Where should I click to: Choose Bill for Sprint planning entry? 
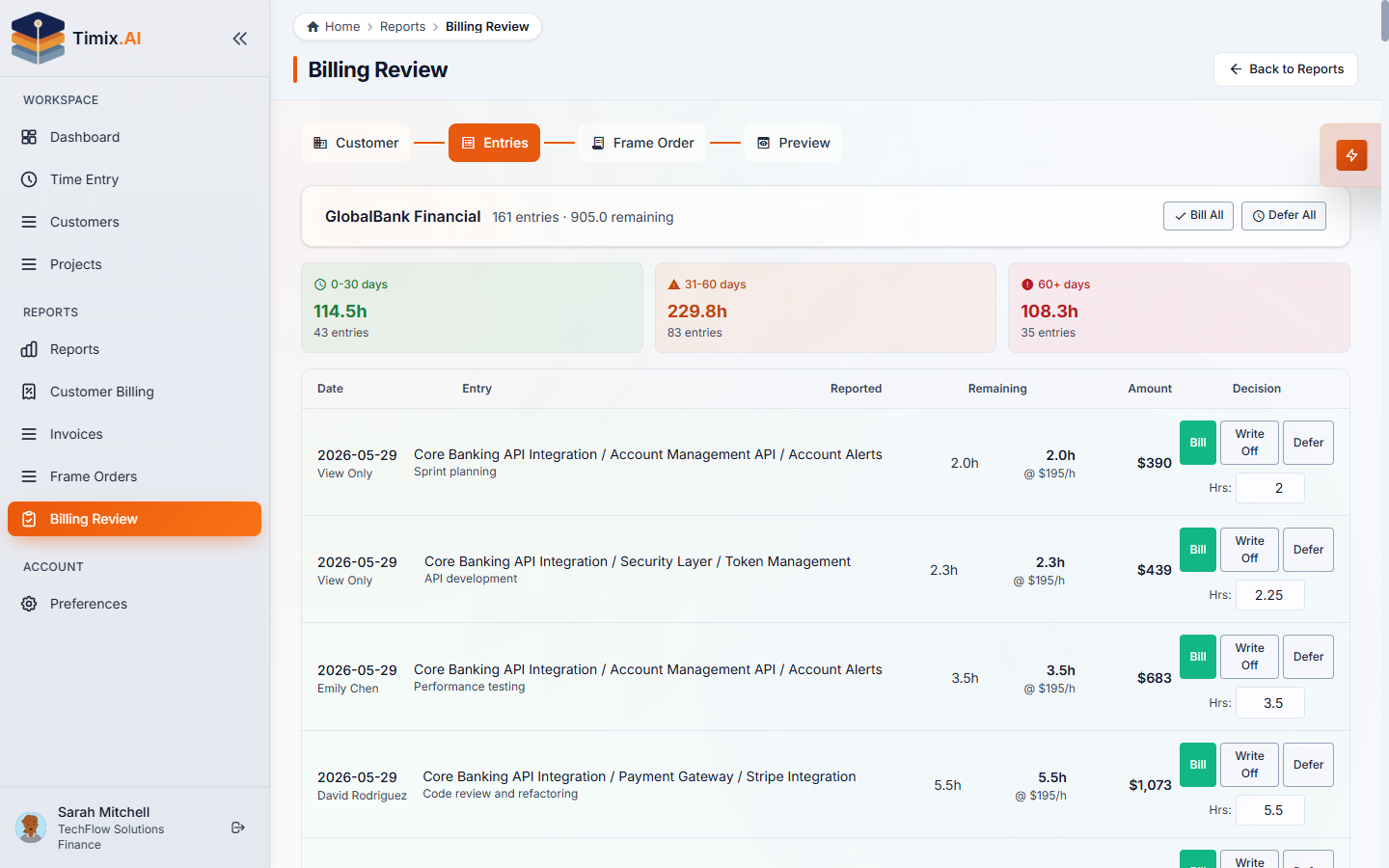tap(1198, 443)
